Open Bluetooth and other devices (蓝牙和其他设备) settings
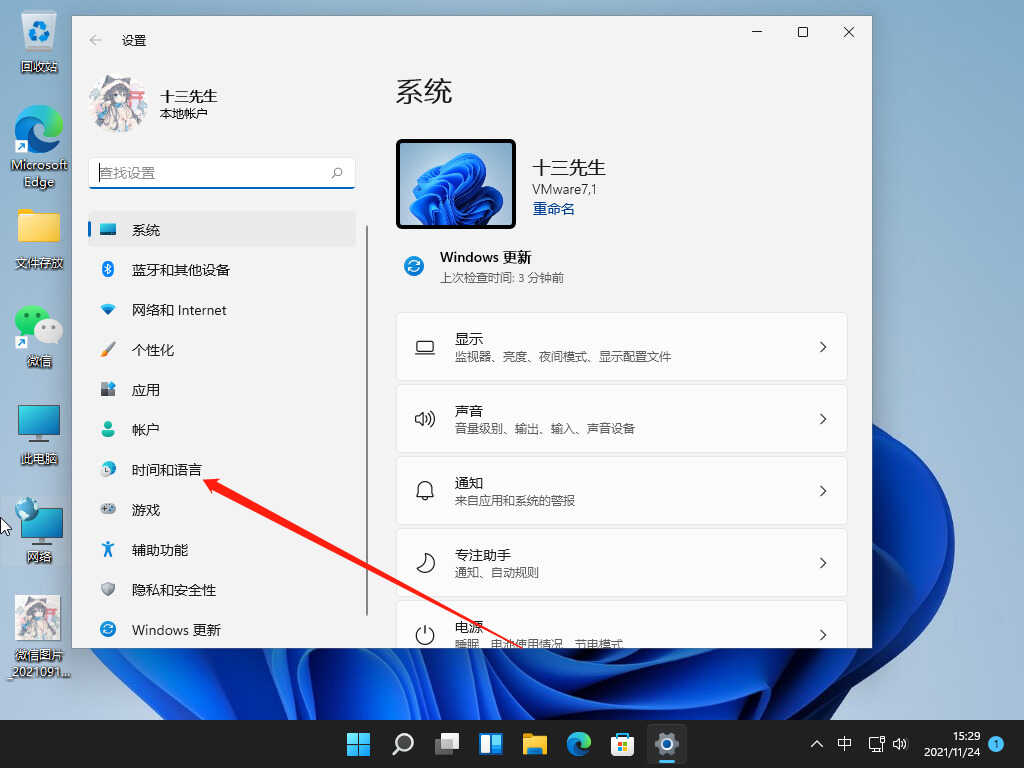Screen dimensions: 1024x768 point(222,270)
